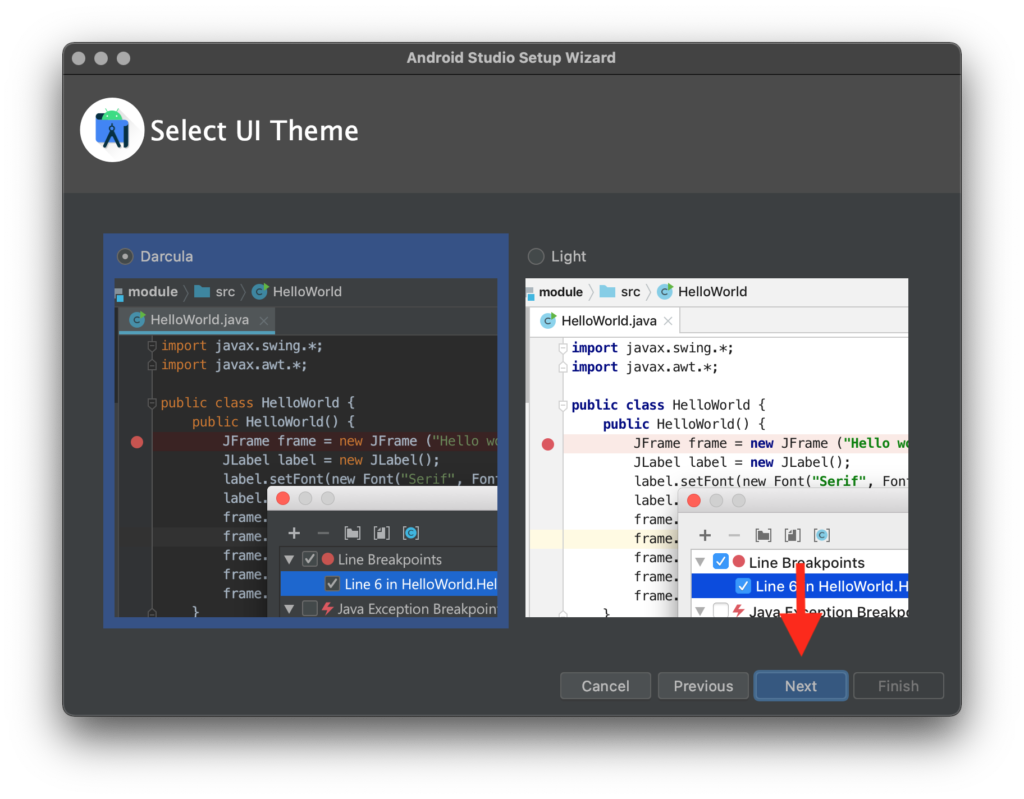The image size is (1024, 799).
Task: Close HelloWorld.java tab in Darcula preview
Action: 263,321
